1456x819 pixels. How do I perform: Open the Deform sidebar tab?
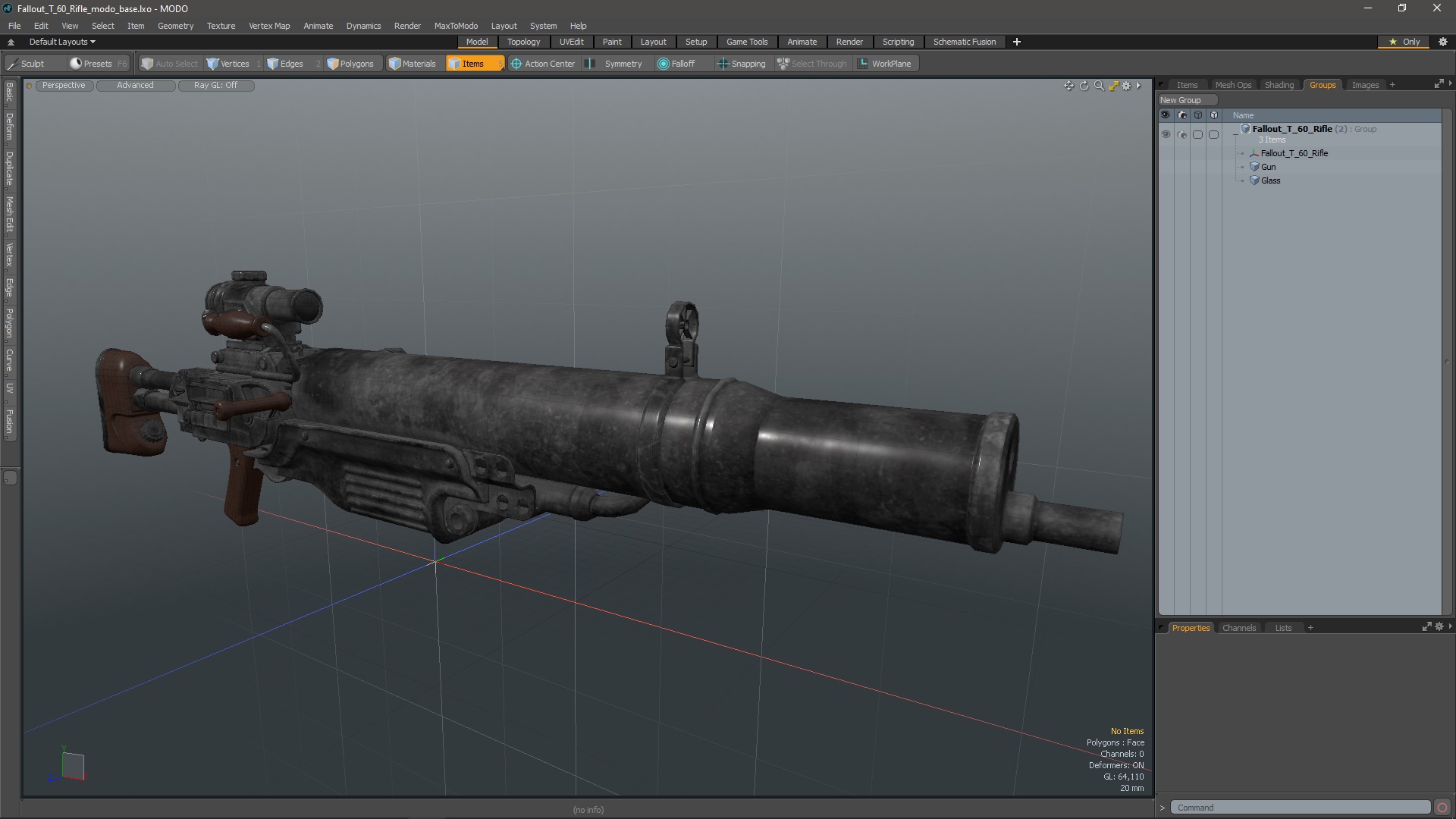click(x=9, y=127)
